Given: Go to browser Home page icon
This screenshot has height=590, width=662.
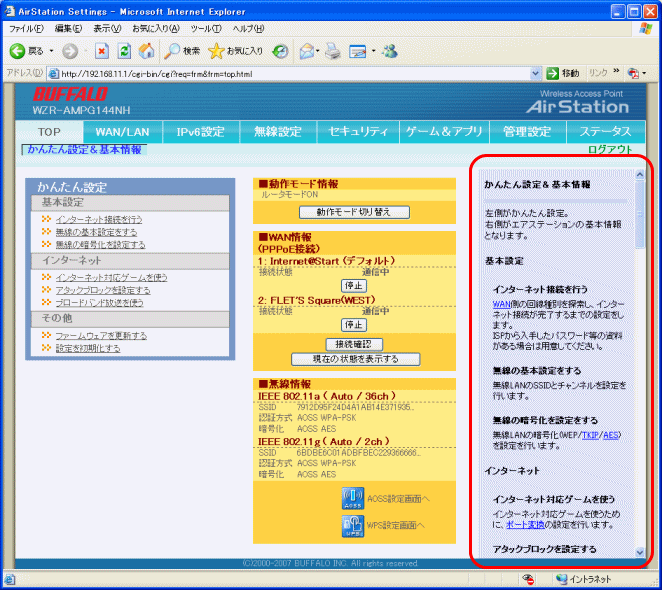Looking at the screenshot, I should [147, 51].
